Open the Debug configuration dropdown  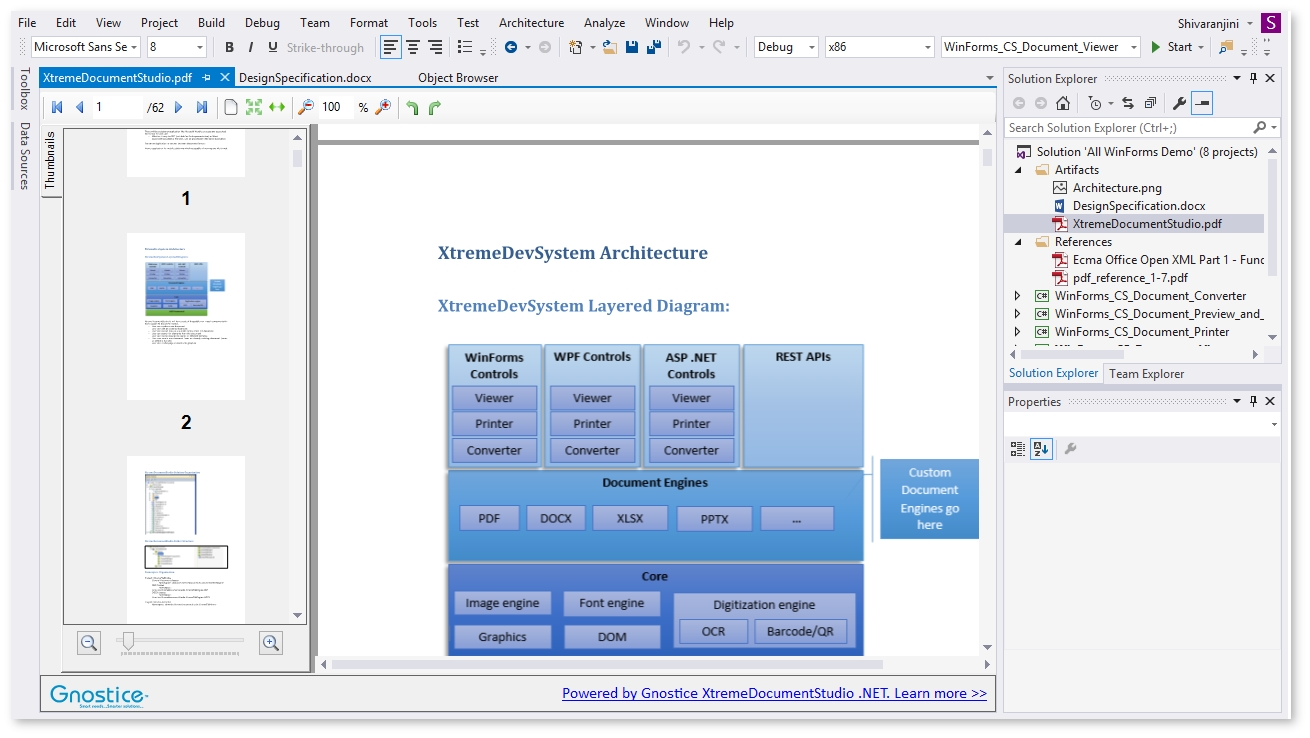tap(811, 47)
